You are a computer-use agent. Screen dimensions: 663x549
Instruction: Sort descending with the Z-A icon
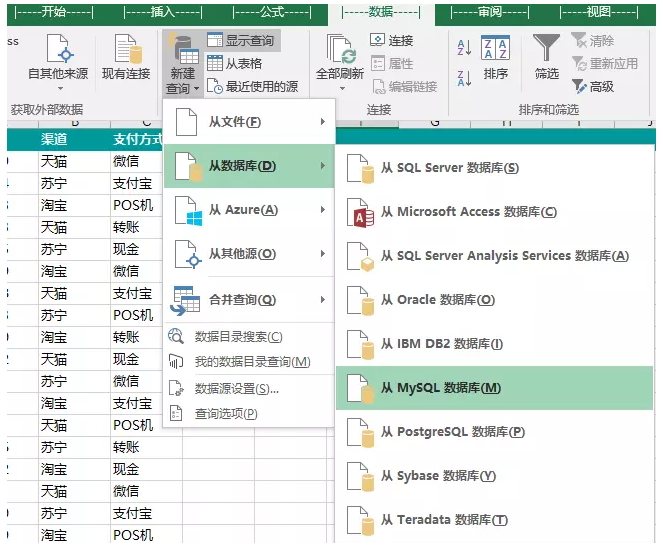pyautogui.click(x=464, y=79)
